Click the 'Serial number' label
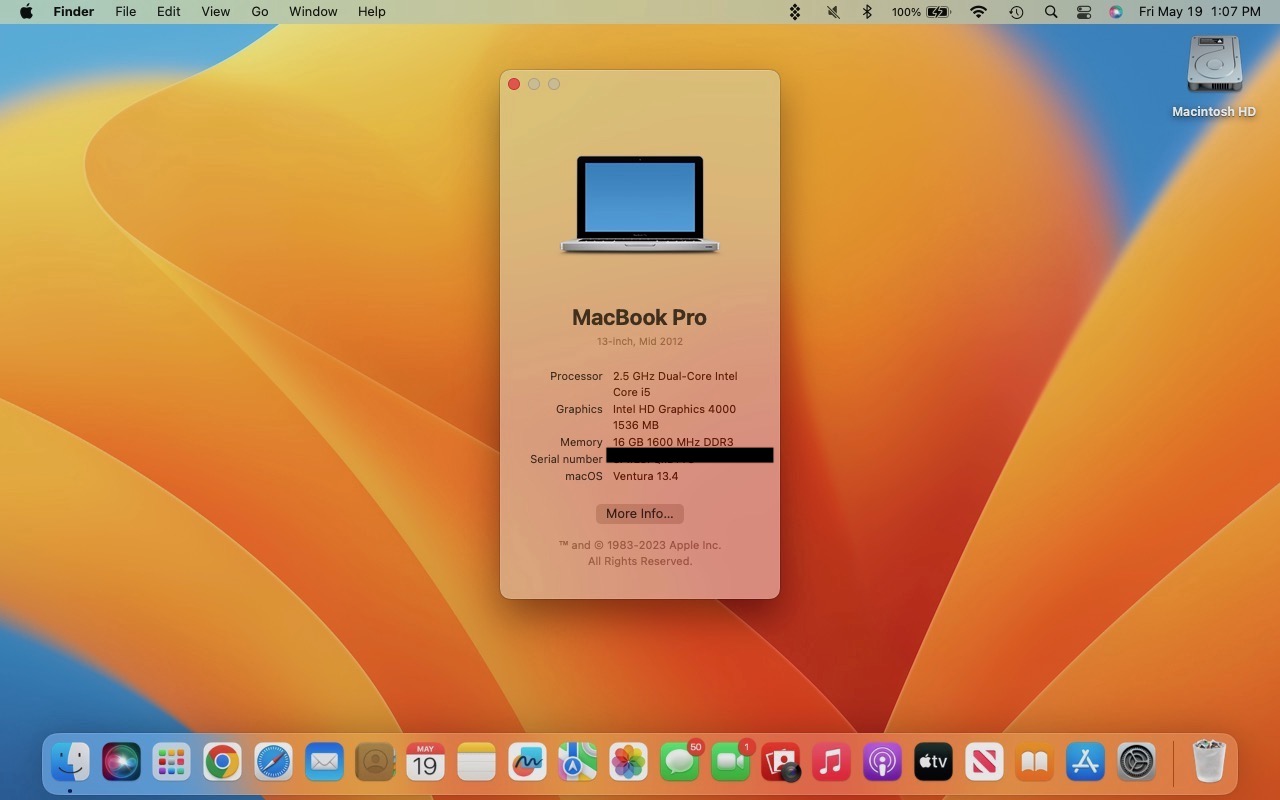The width and height of the screenshot is (1280, 800). click(x=566, y=460)
